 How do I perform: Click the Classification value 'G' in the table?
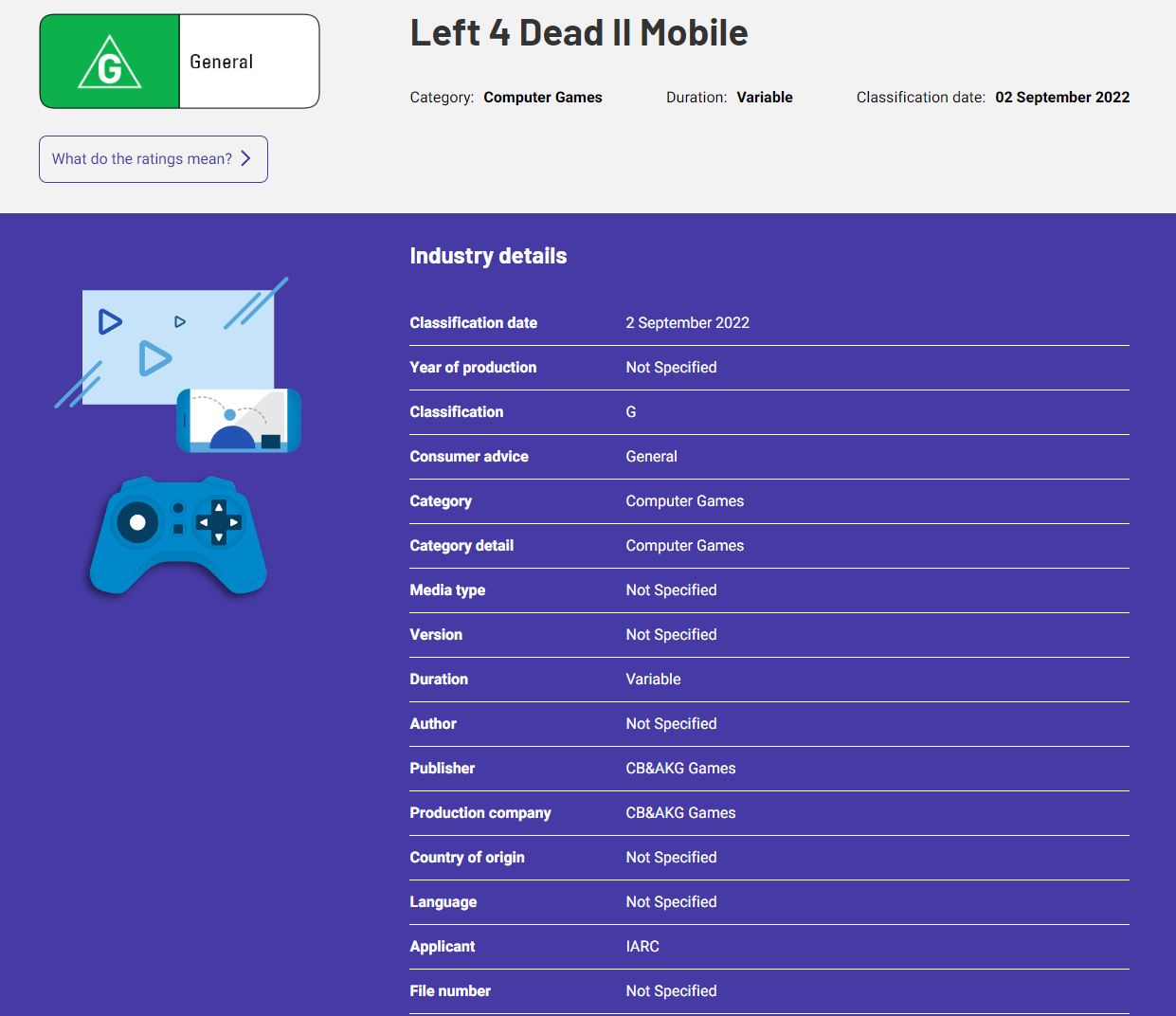631,412
